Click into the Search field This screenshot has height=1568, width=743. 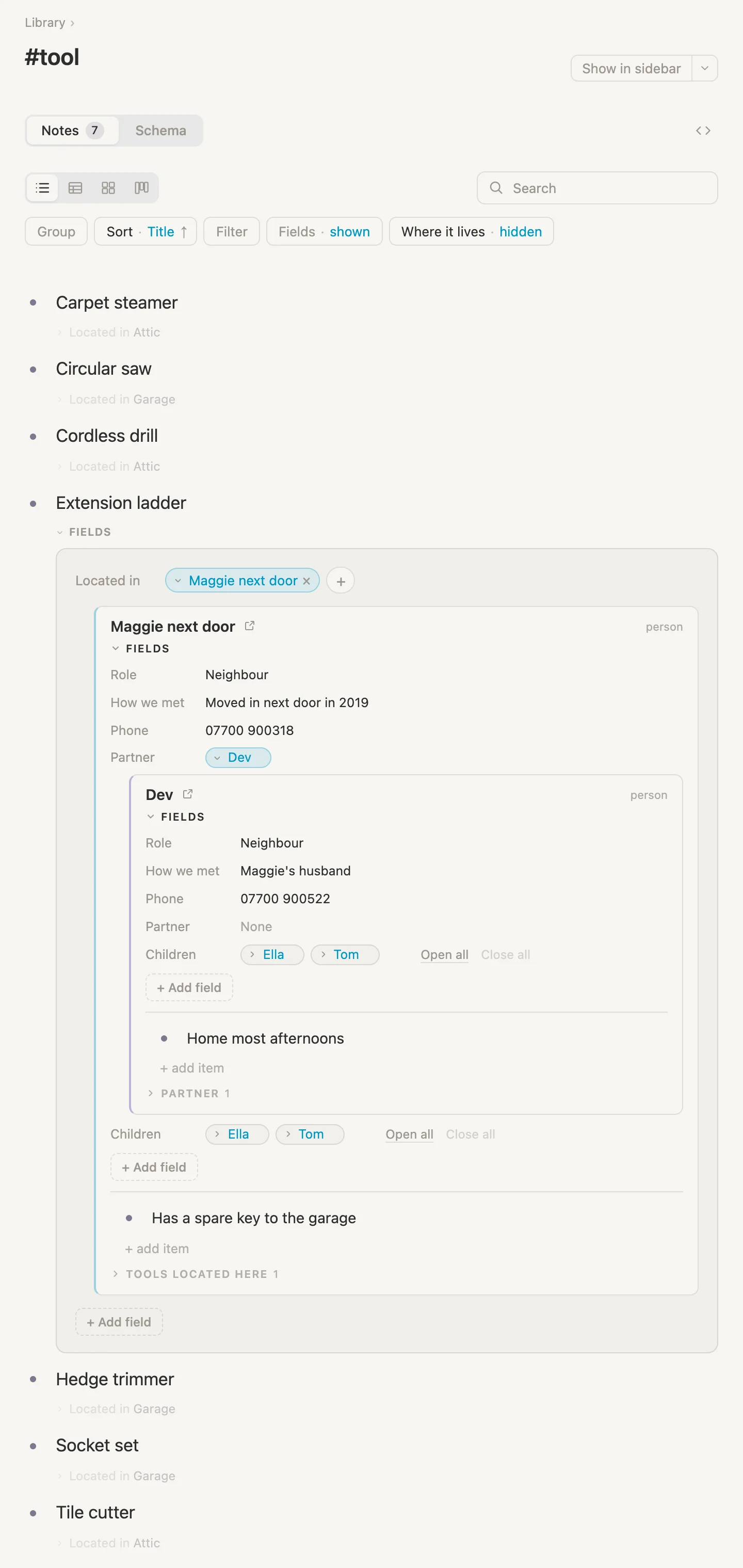click(x=597, y=188)
